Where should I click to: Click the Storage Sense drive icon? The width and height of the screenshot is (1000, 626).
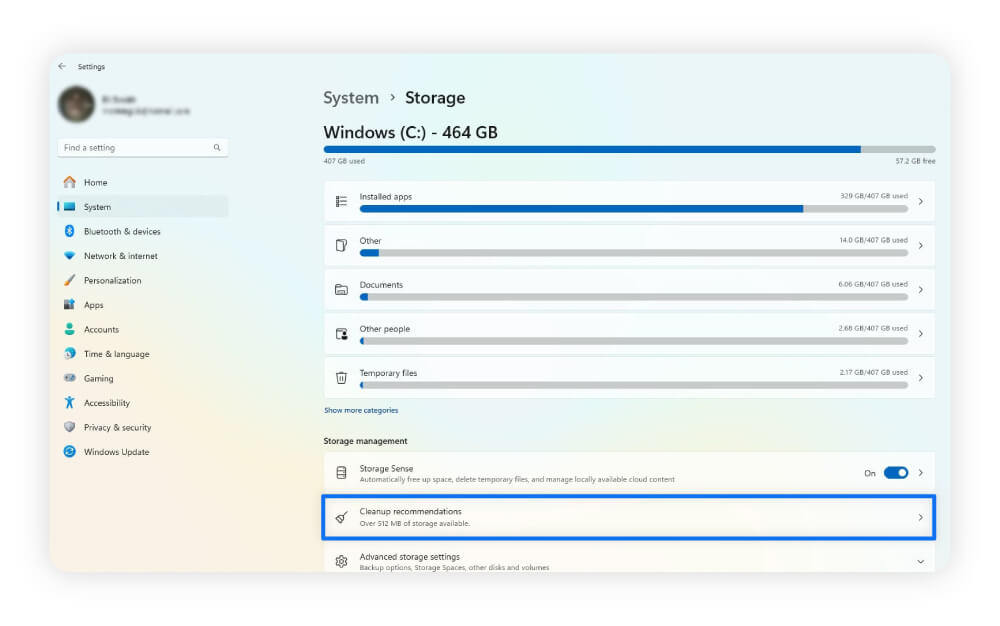coord(341,473)
